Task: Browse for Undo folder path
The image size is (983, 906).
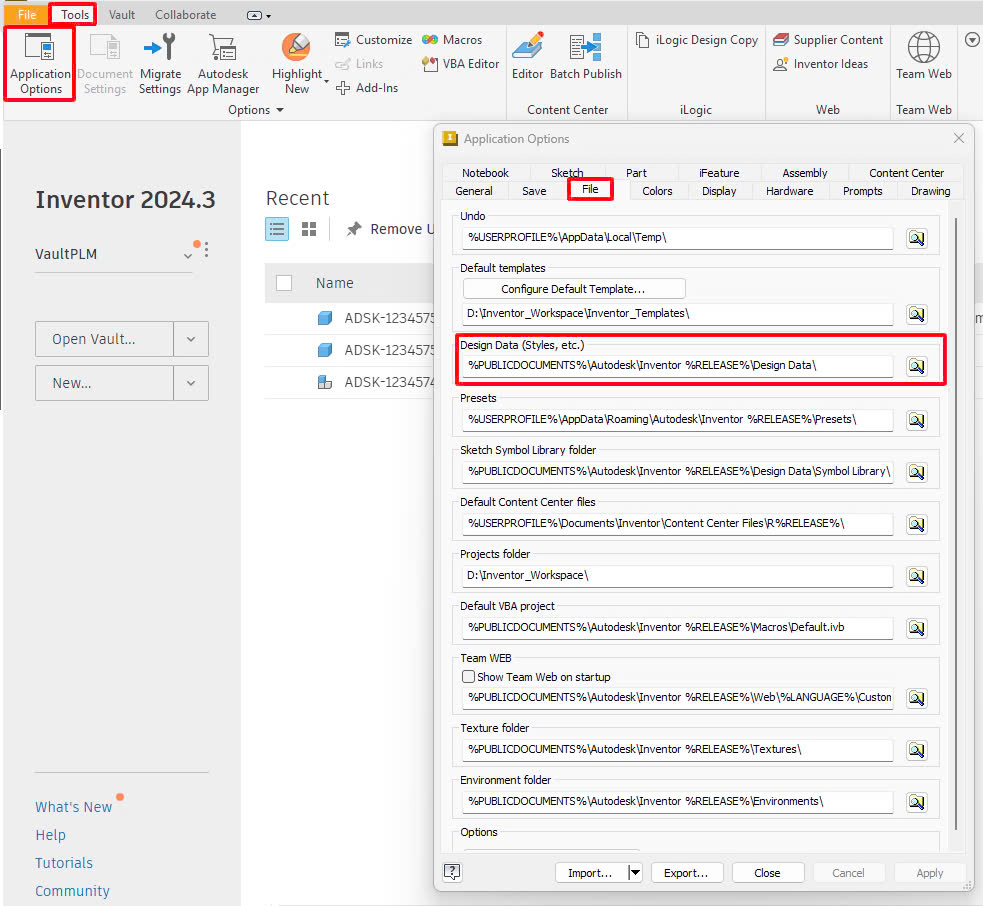Action: [x=917, y=238]
